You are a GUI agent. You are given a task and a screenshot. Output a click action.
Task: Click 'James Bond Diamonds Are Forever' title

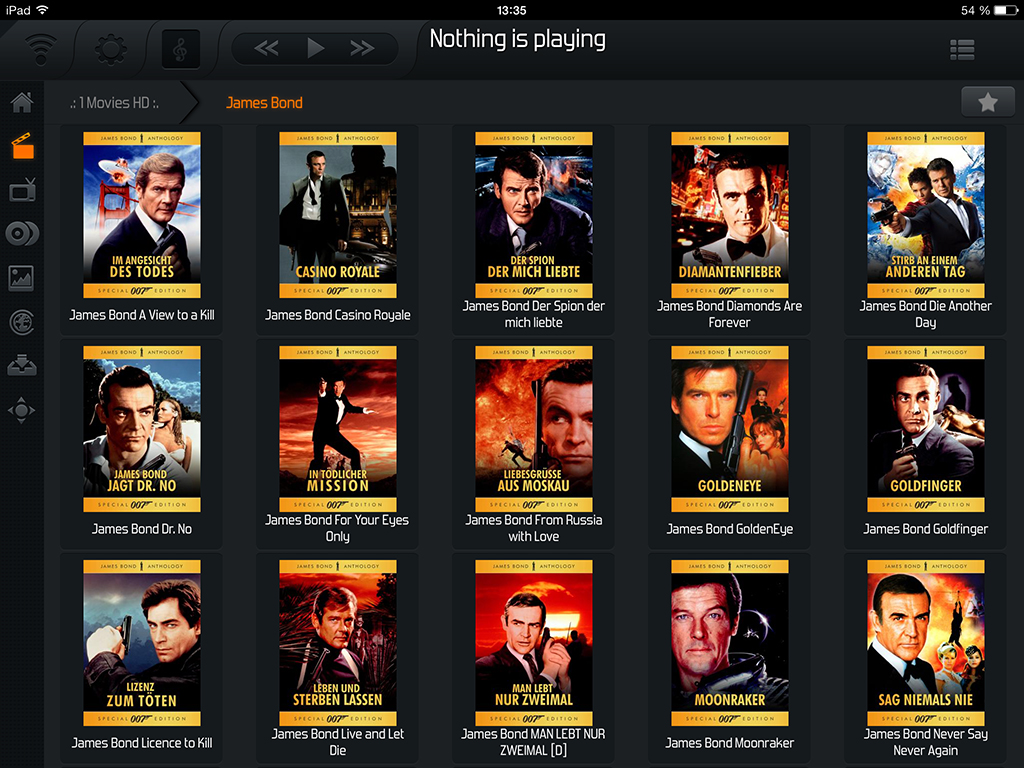pos(729,314)
